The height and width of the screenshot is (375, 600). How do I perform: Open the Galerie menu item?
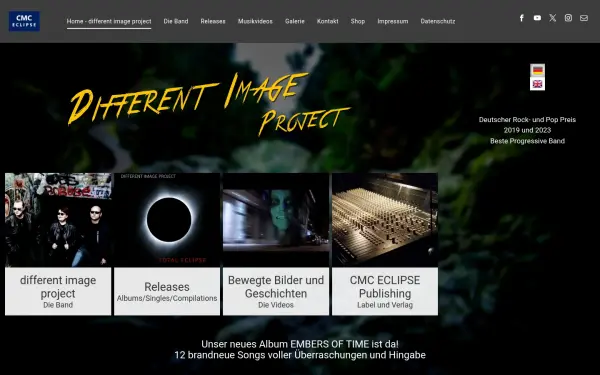tap(295, 21)
